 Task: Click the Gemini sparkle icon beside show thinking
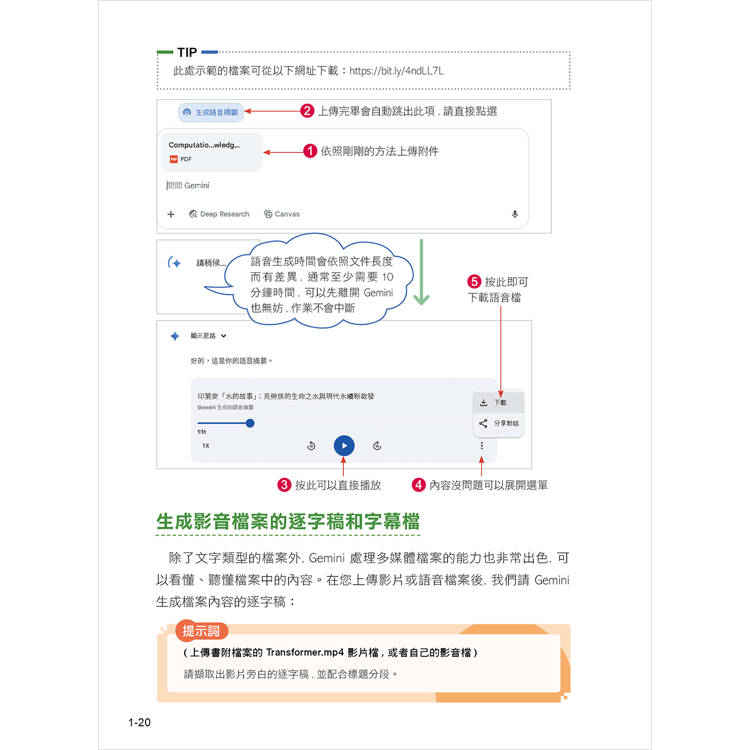pos(175,336)
